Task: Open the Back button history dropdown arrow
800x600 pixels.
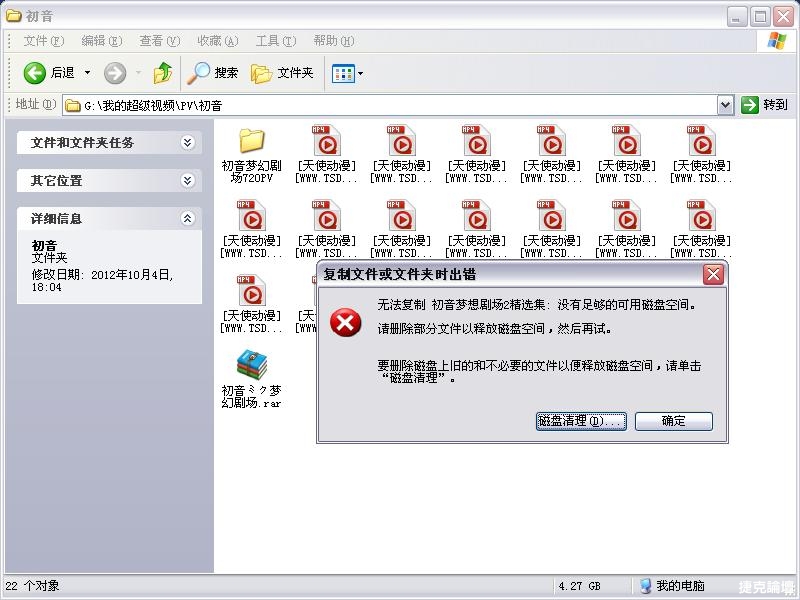Action: point(87,73)
